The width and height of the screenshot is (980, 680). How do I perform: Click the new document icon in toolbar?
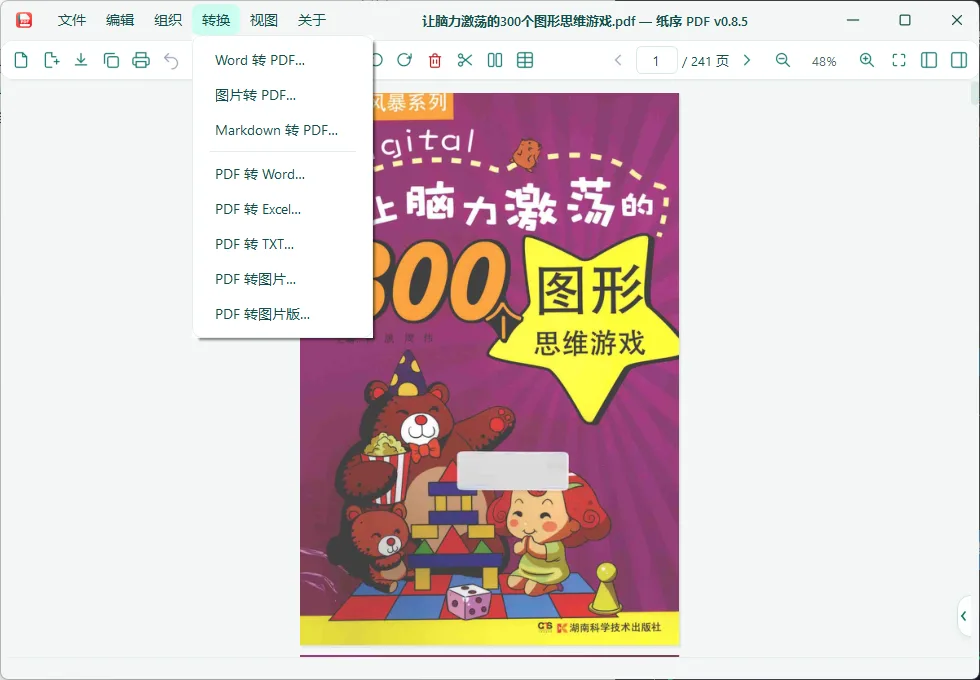[21, 60]
